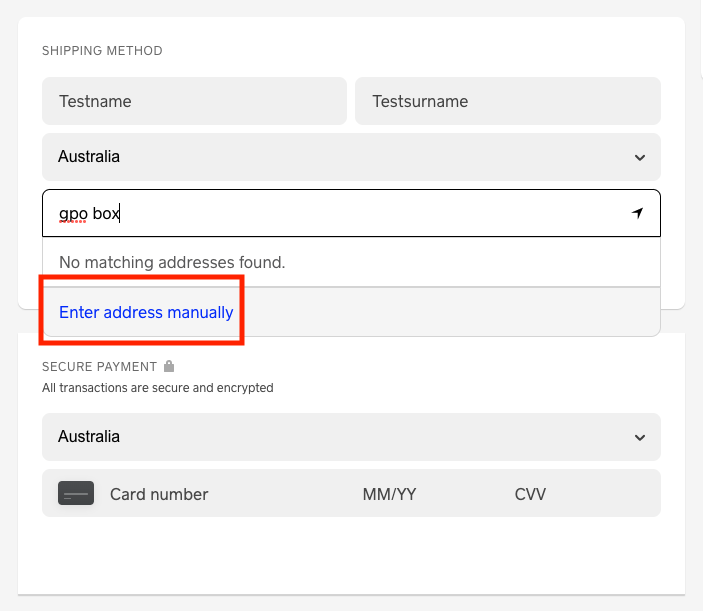This screenshot has height=611, width=703.
Task: Open the payment Australia country dropdown
Action: pyautogui.click(x=350, y=437)
